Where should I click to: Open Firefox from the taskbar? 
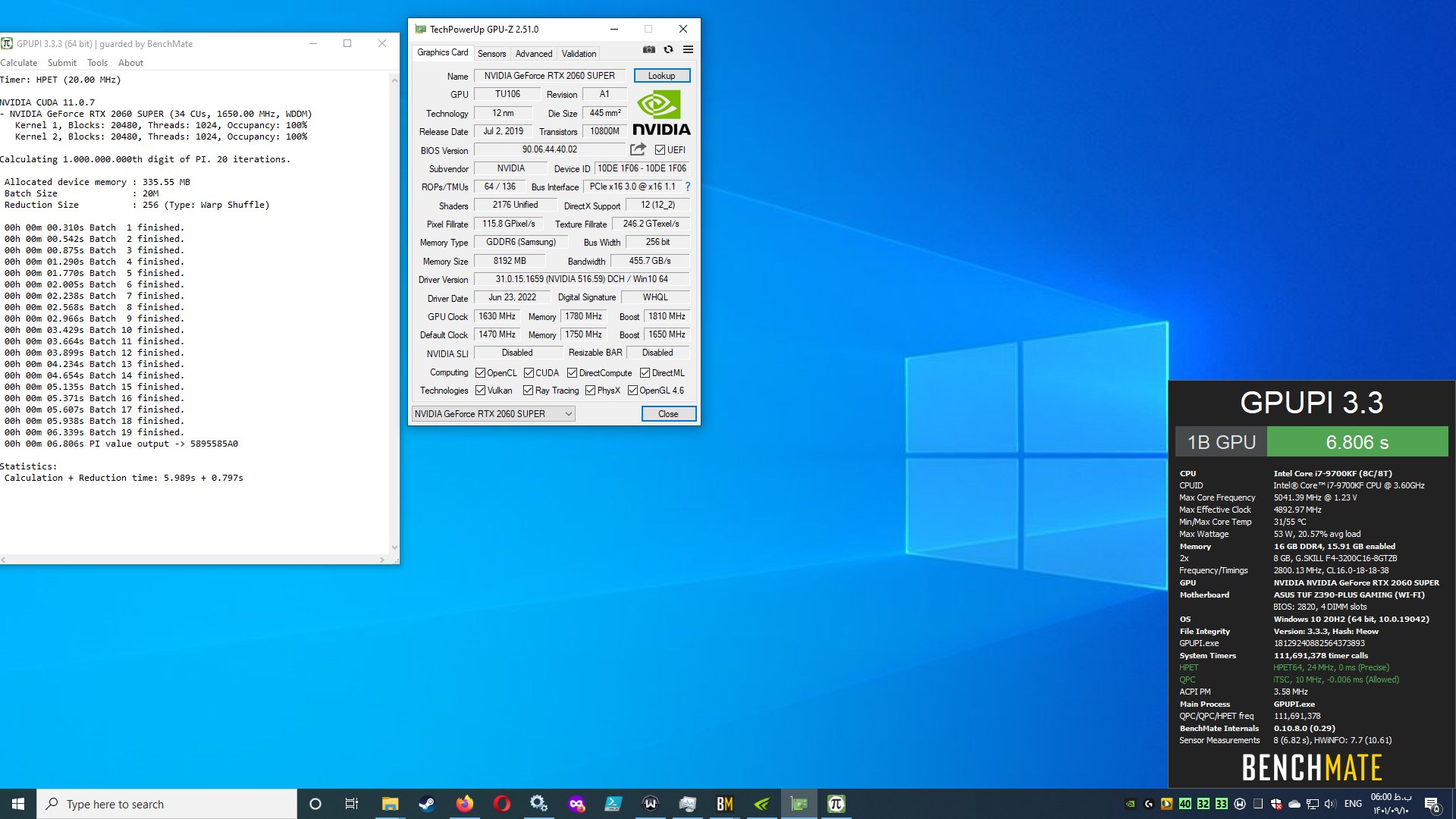pos(464,804)
